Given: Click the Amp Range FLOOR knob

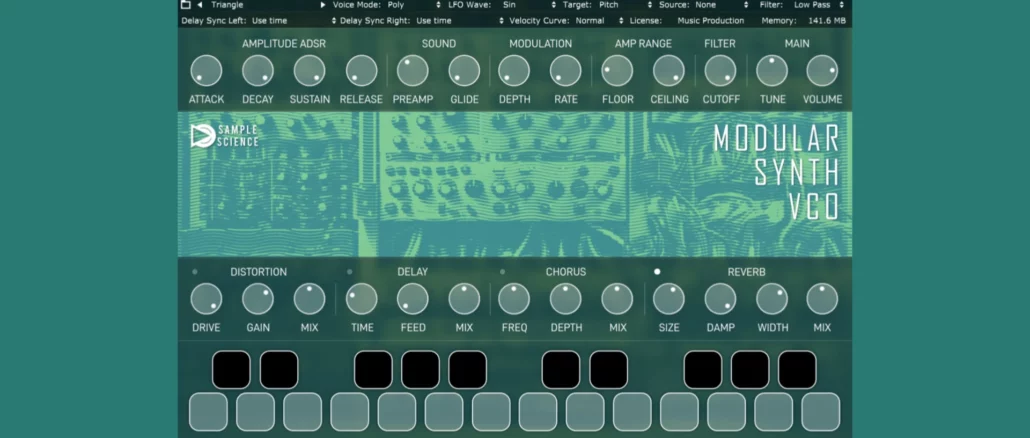Looking at the screenshot, I should pyautogui.click(x=617, y=71).
